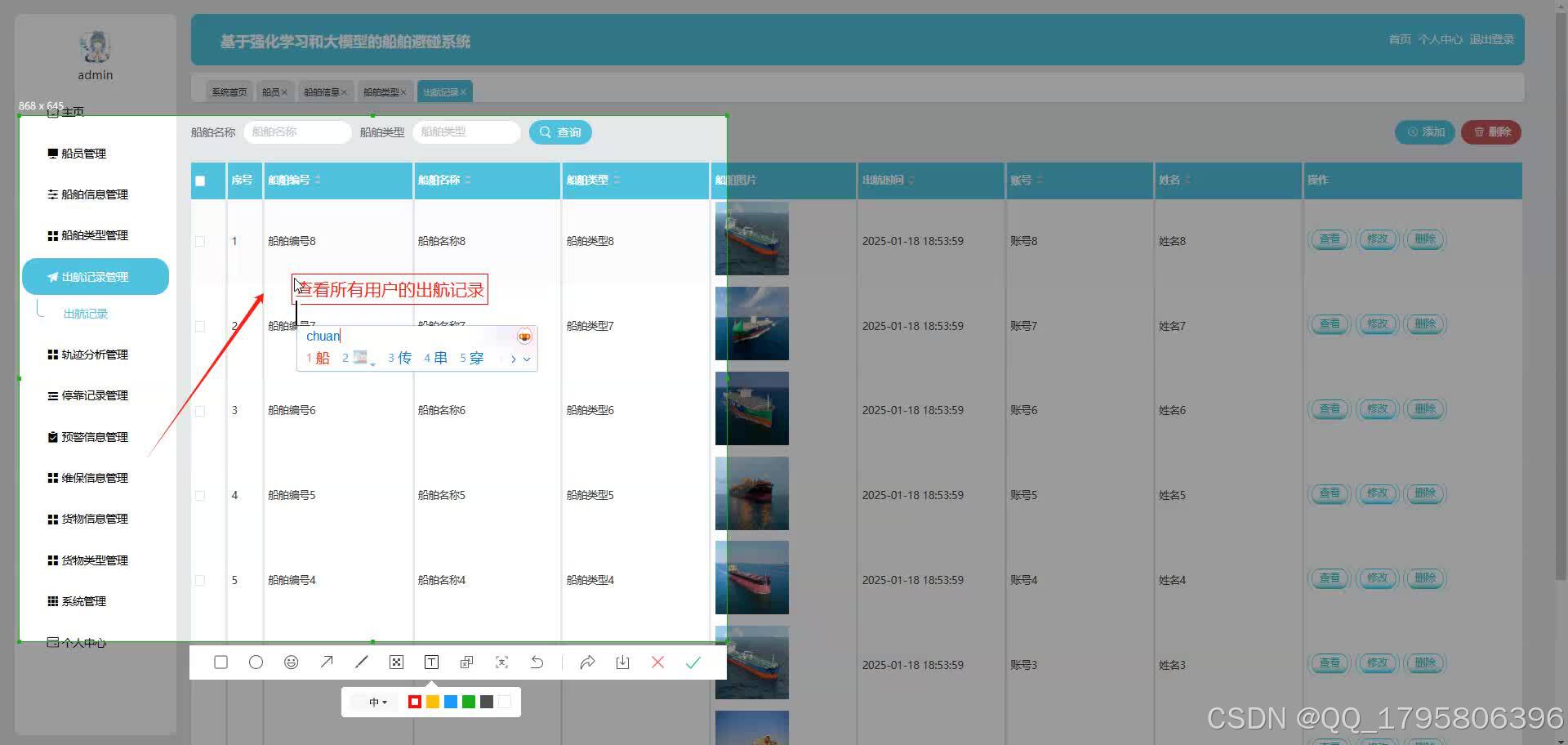
Task: Toggle the select-all checkbox in table header
Action: pos(200,181)
